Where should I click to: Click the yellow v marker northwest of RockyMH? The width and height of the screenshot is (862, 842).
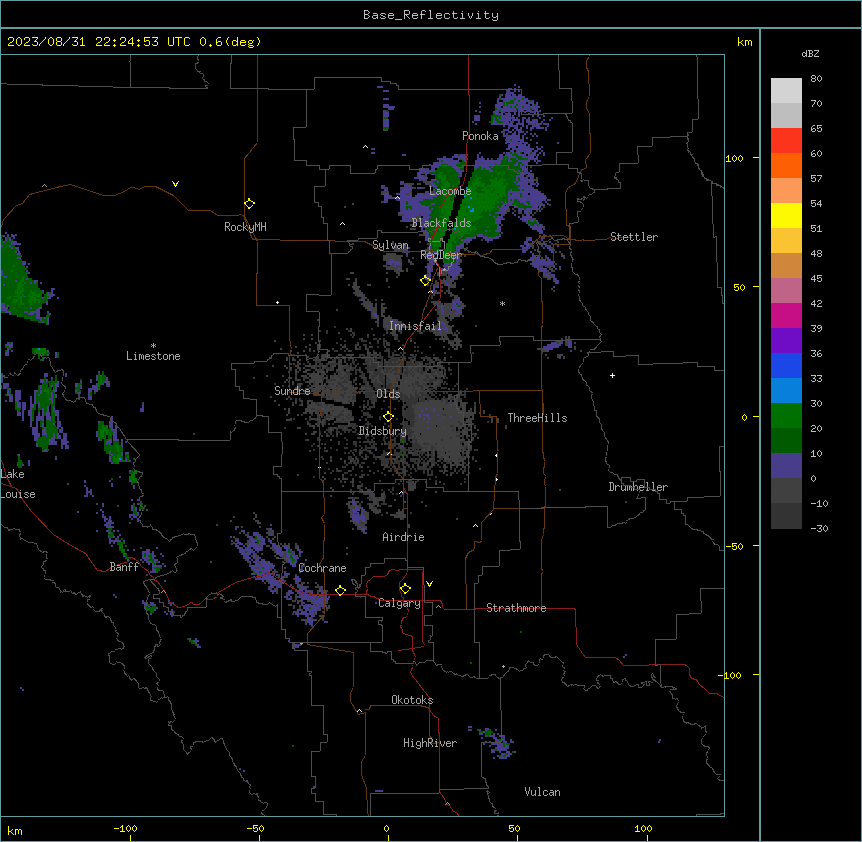(175, 184)
